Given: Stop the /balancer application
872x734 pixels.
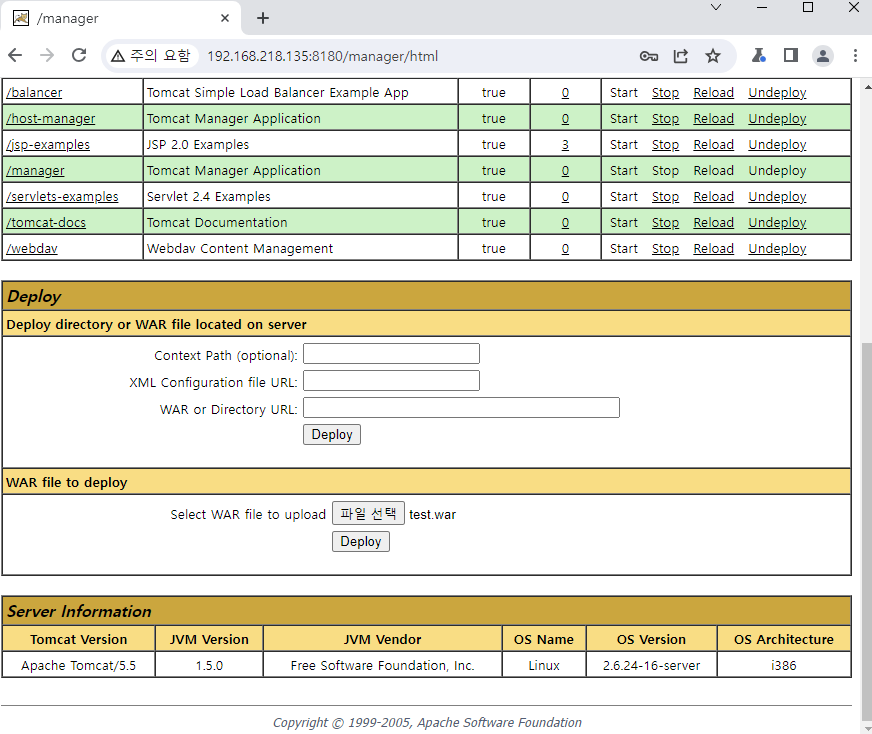Looking at the screenshot, I should point(665,92).
